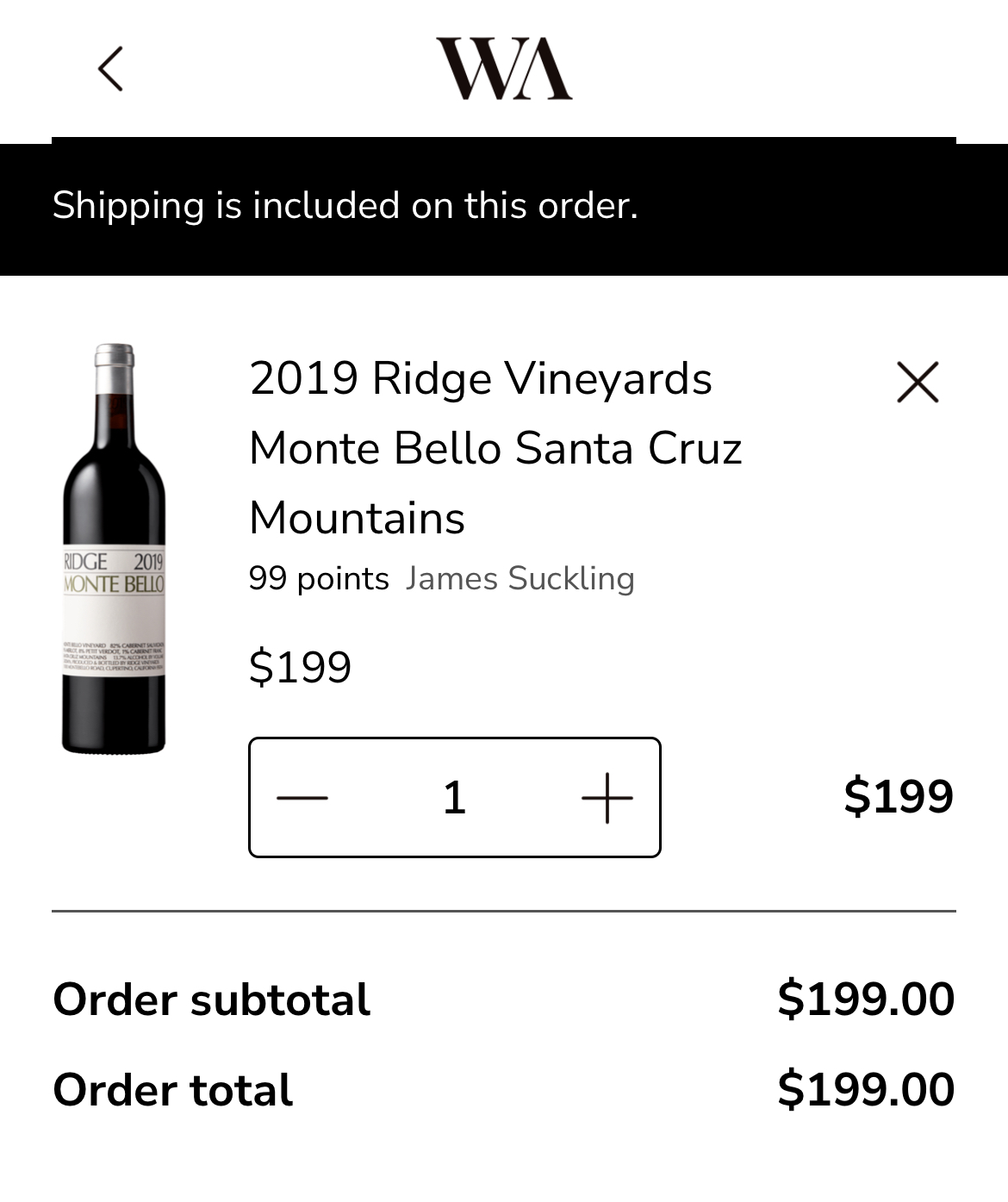Open the wine bottle product image
Image resolution: width=1008 pixels, height=1202 pixels.
[114, 483]
